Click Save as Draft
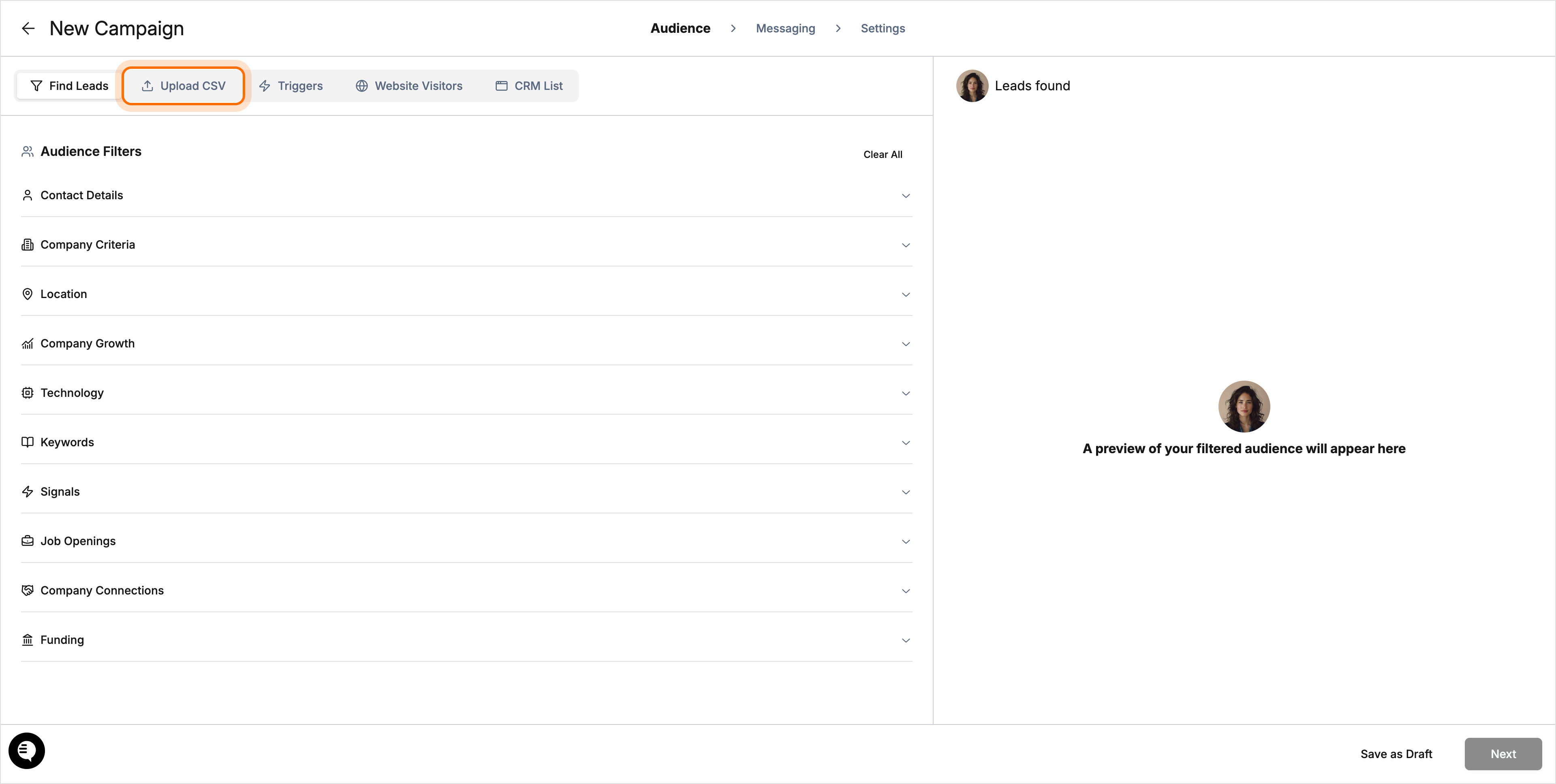1556x784 pixels. pos(1396,754)
